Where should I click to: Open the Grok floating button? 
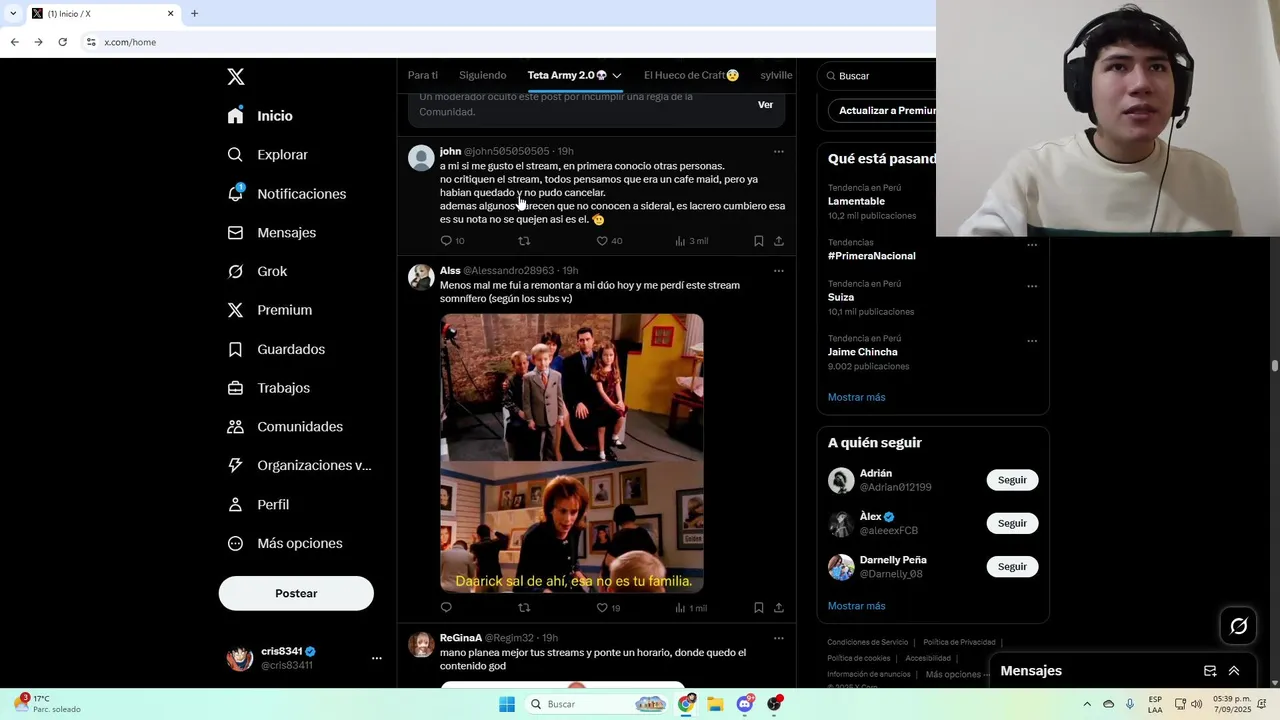[1239, 626]
